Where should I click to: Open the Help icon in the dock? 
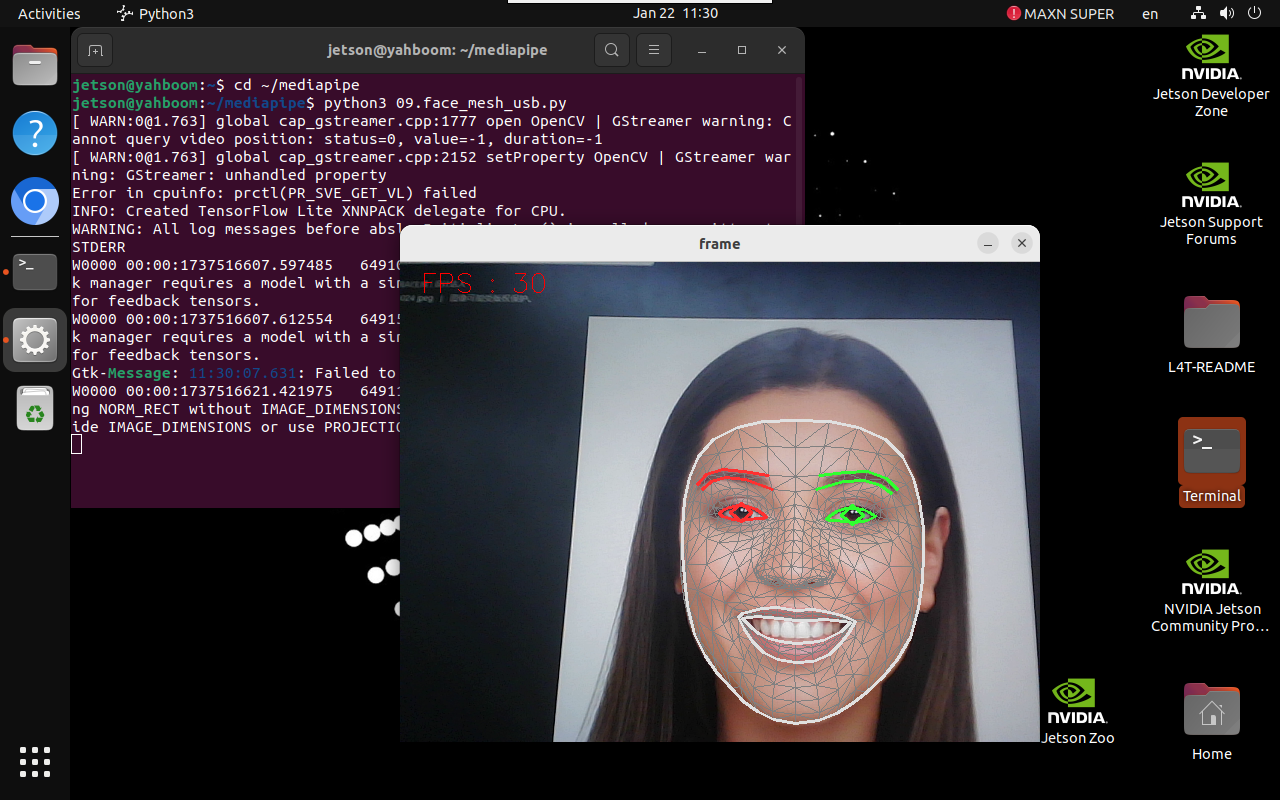point(35,133)
